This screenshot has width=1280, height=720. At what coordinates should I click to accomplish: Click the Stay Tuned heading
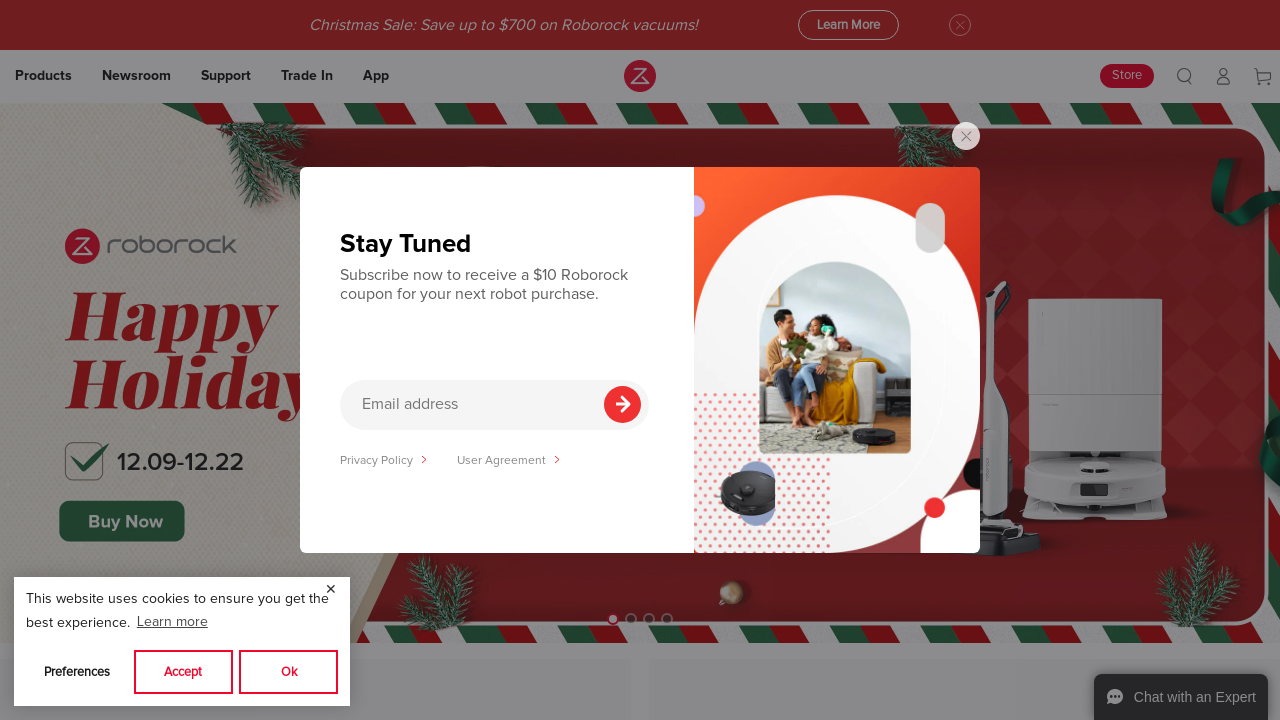pyautogui.click(x=405, y=243)
